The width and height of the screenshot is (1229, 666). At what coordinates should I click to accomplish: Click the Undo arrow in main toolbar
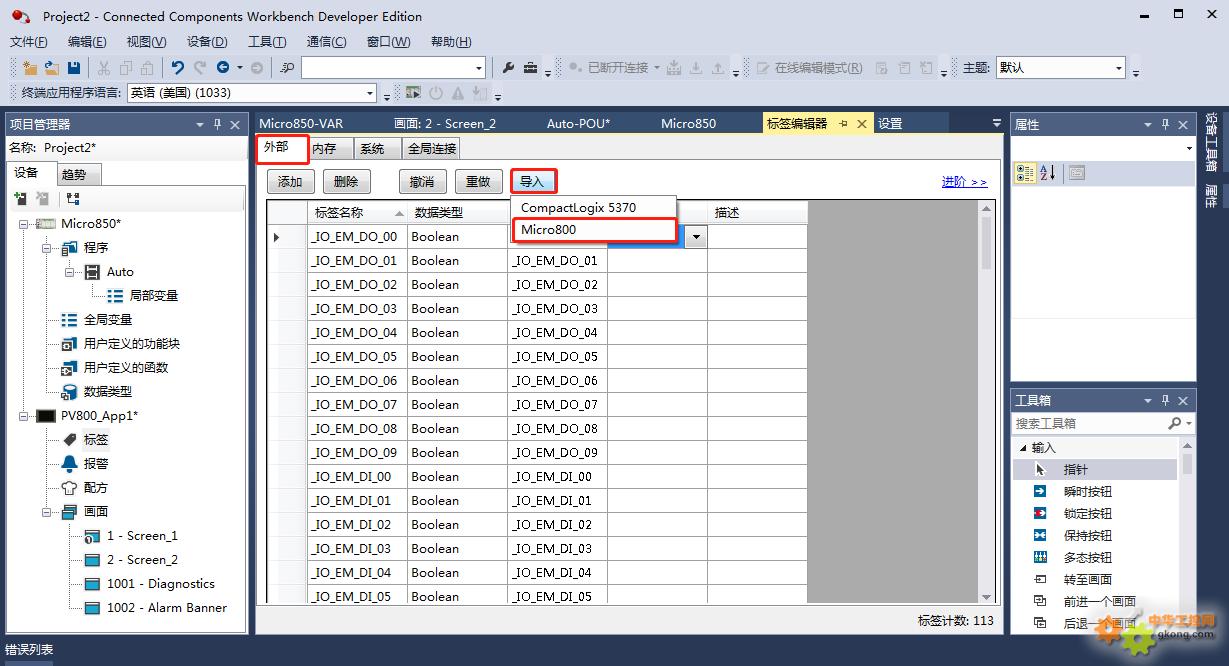click(x=178, y=68)
